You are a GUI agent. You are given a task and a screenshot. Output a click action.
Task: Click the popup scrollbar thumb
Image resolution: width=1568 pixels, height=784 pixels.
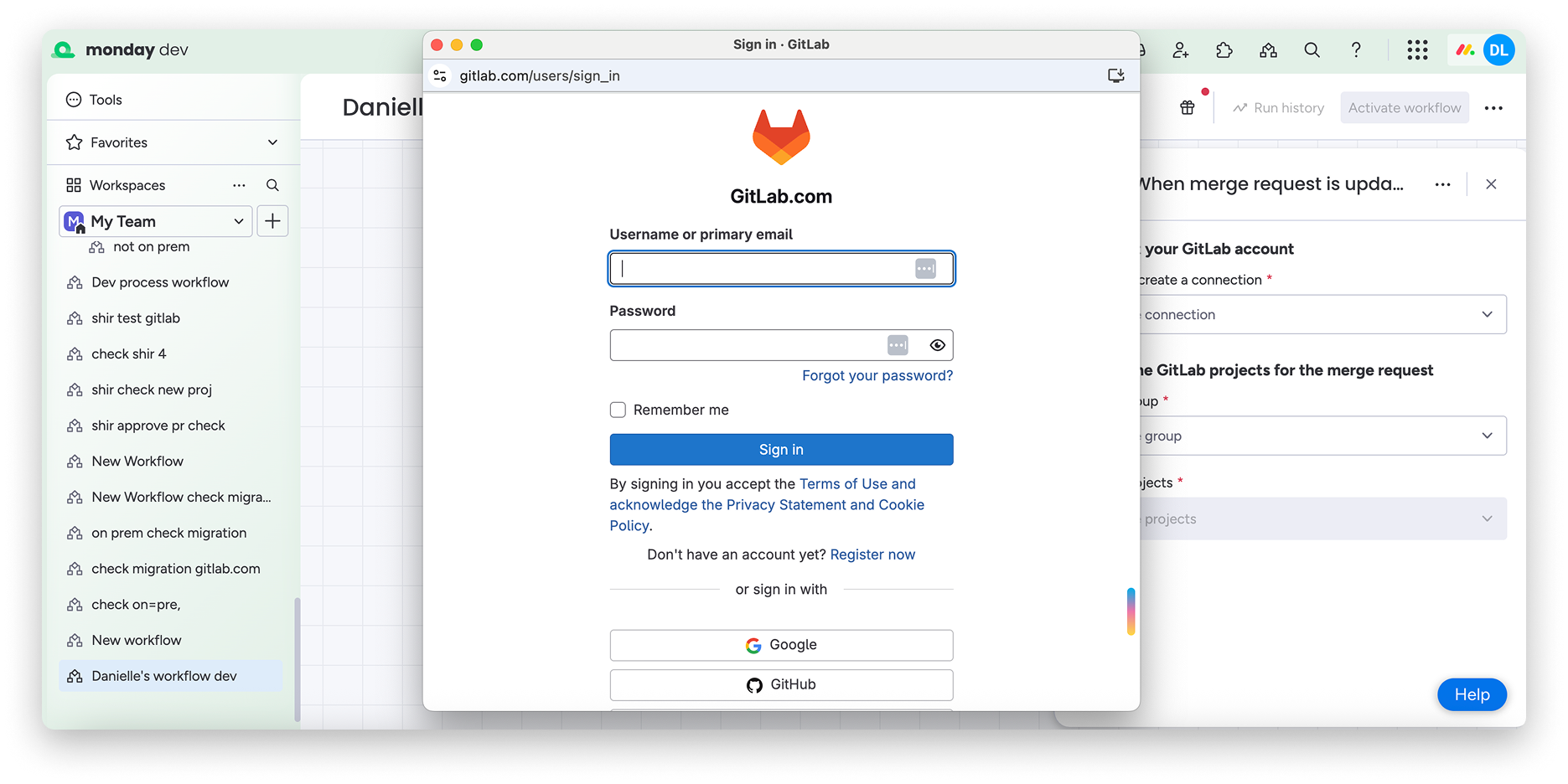pos(1131,611)
